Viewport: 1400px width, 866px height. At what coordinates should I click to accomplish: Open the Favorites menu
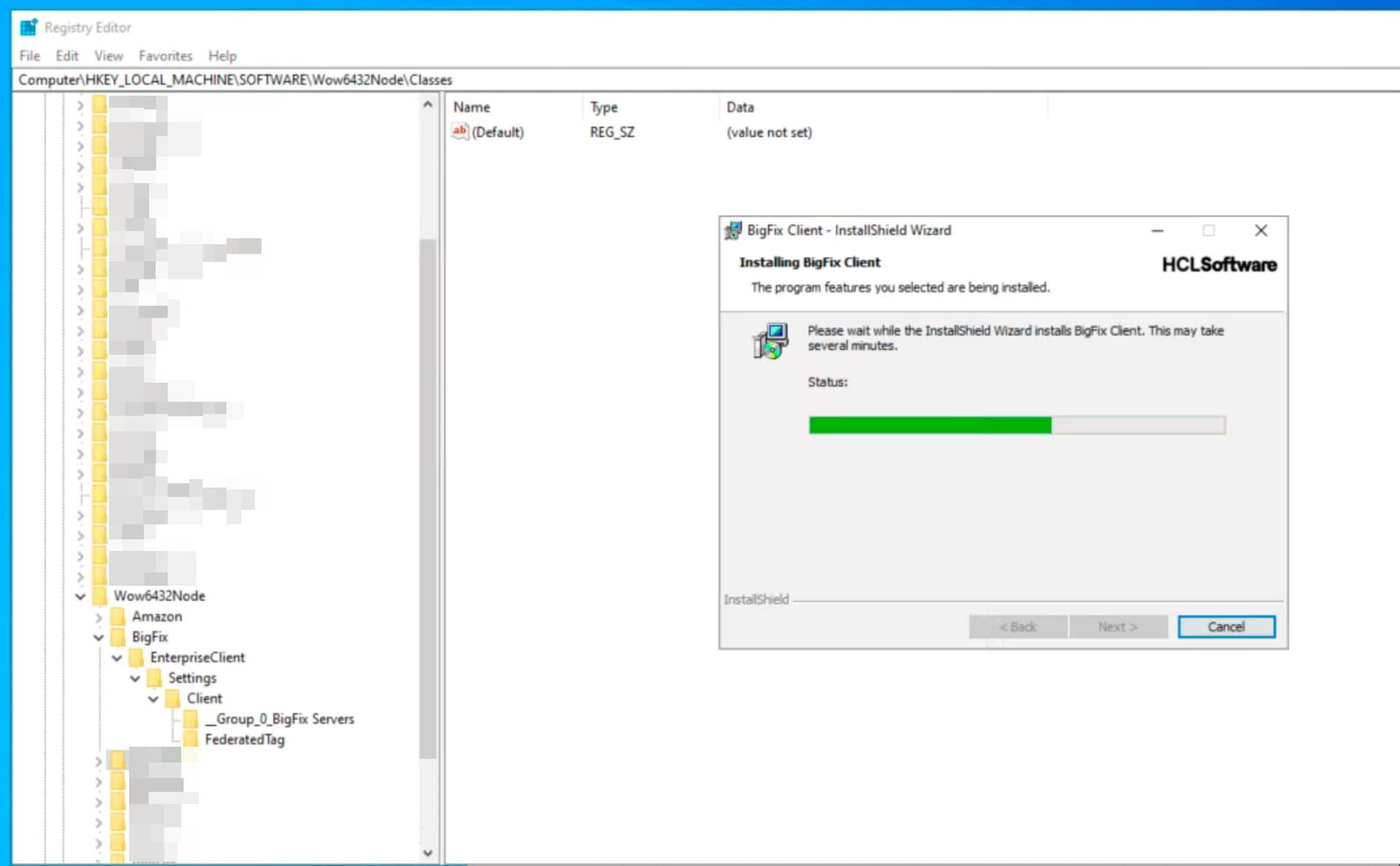(x=166, y=56)
